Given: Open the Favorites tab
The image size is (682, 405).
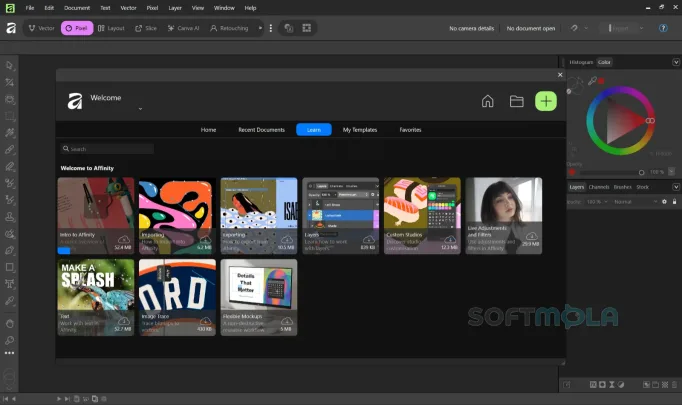Looking at the screenshot, I should 410,130.
